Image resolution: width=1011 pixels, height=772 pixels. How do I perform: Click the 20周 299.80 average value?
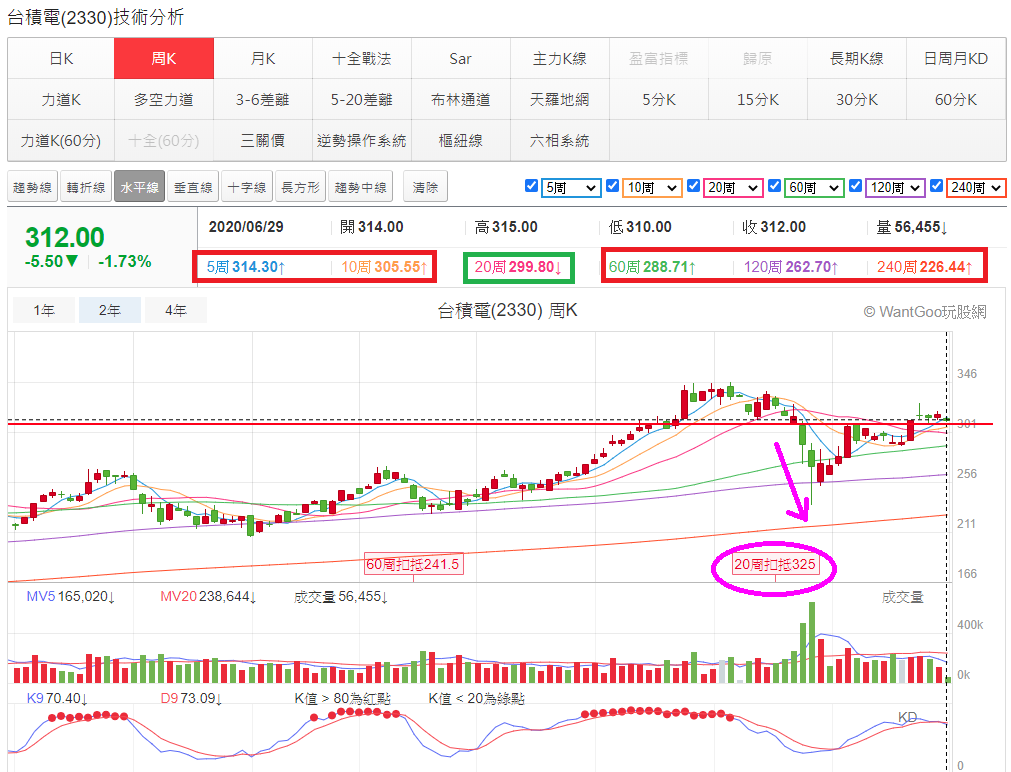pos(518,267)
